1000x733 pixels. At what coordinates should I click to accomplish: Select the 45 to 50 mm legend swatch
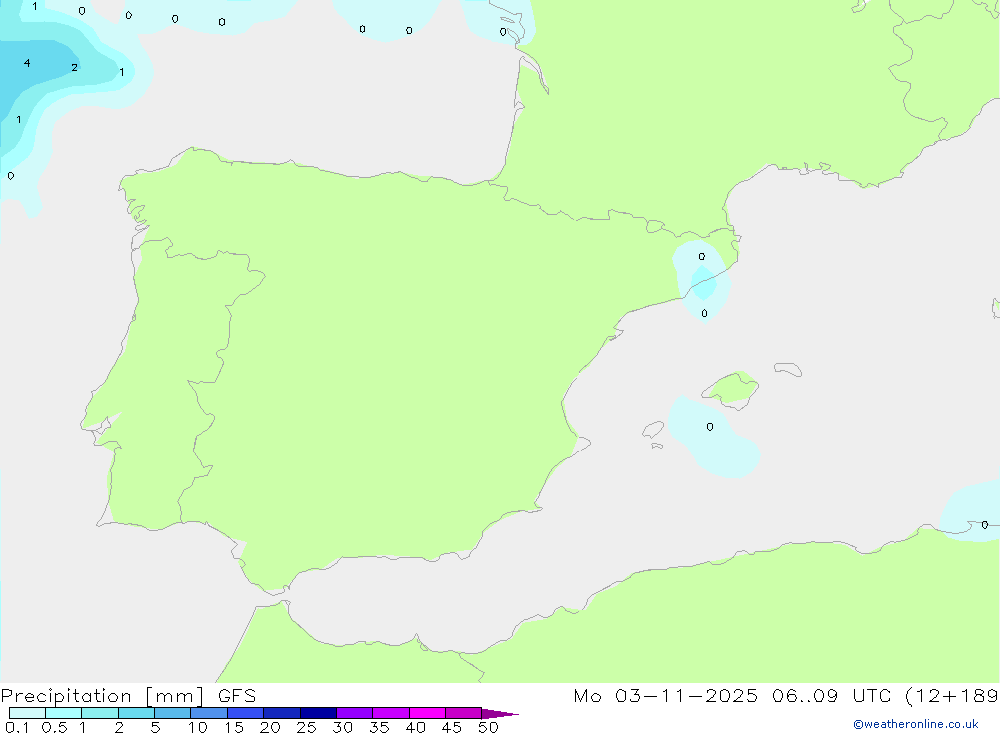(463, 713)
